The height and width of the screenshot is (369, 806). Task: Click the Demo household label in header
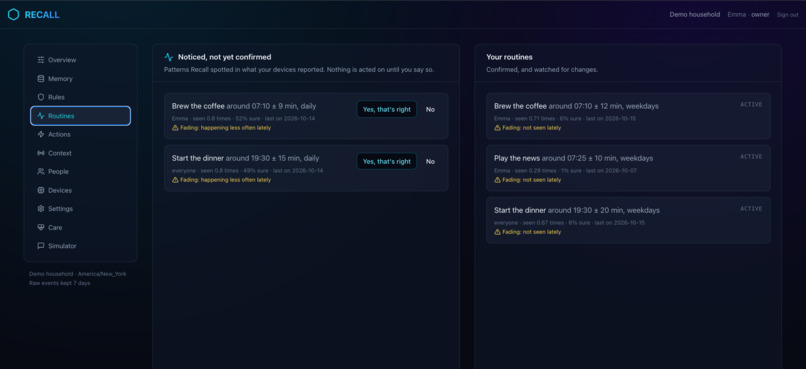click(694, 14)
